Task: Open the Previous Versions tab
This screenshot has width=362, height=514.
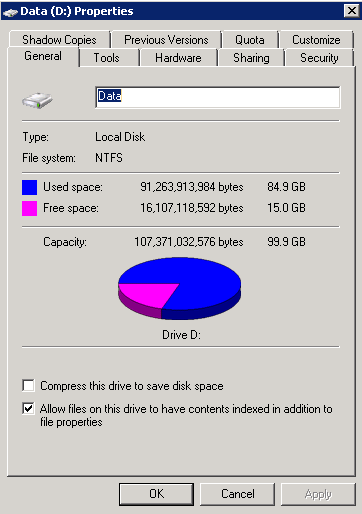Action: click(166, 40)
